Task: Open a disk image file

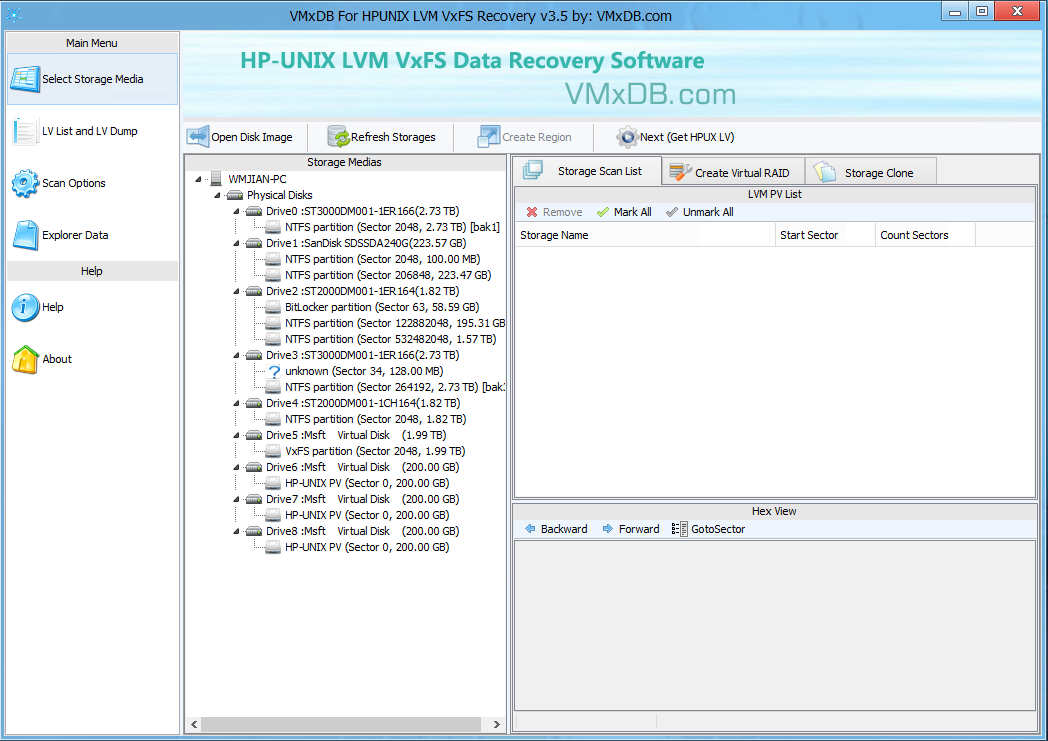Action: click(x=243, y=137)
